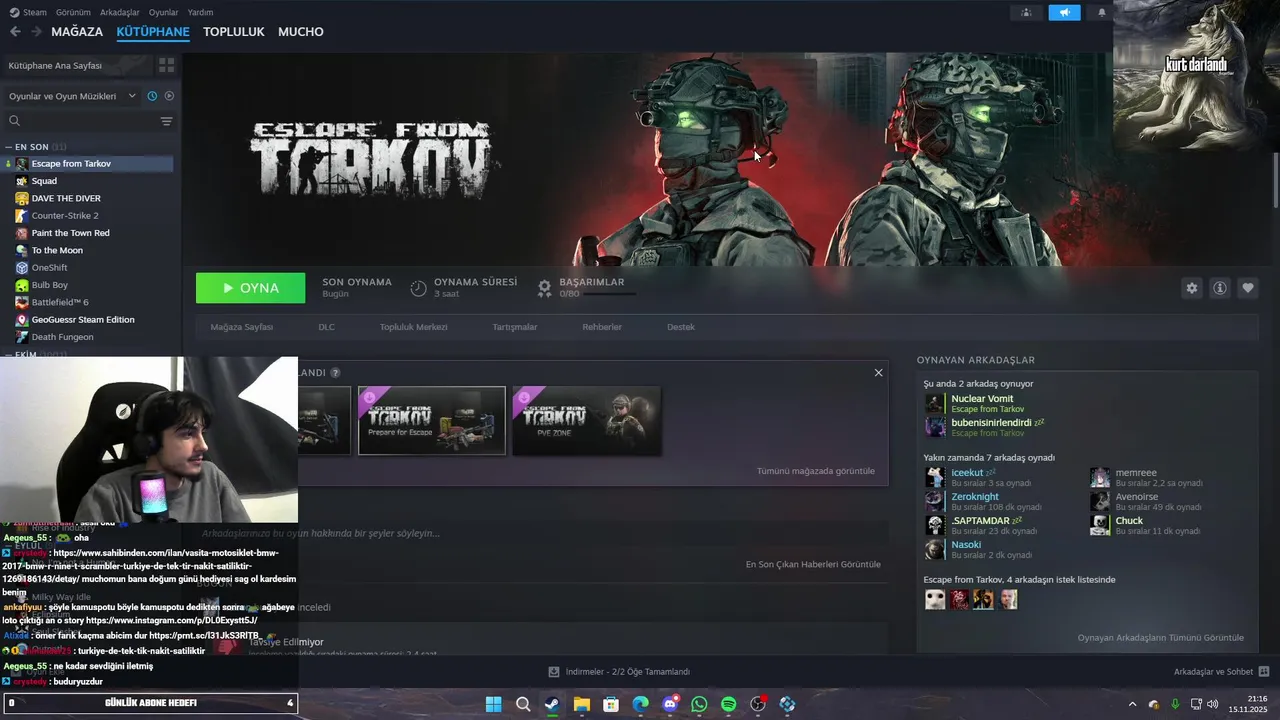The height and width of the screenshot is (720, 1280).
Task: Open the DLC tab
Action: [326, 327]
